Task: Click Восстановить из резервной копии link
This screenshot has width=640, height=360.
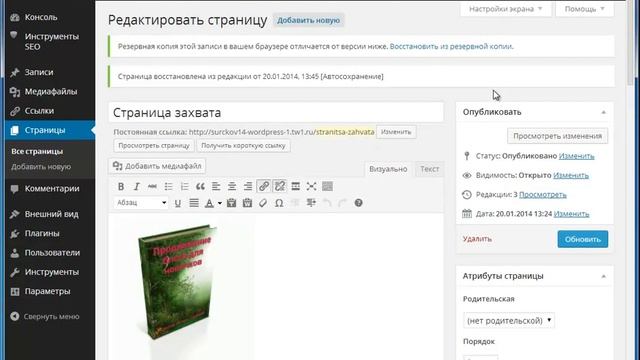Action: 451,47
